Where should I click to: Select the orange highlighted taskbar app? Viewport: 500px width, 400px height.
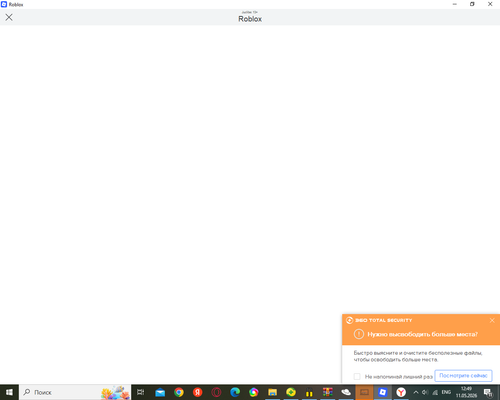pos(364,392)
